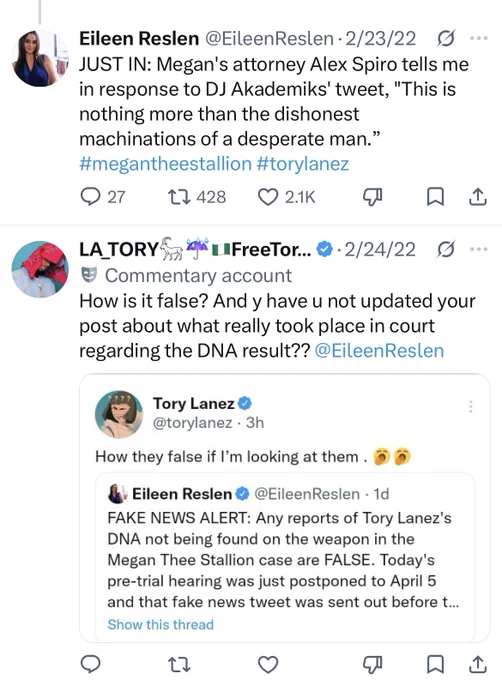Reply to LA_TORY's tweet
The image size is (502, 680).
pos(91,664)
